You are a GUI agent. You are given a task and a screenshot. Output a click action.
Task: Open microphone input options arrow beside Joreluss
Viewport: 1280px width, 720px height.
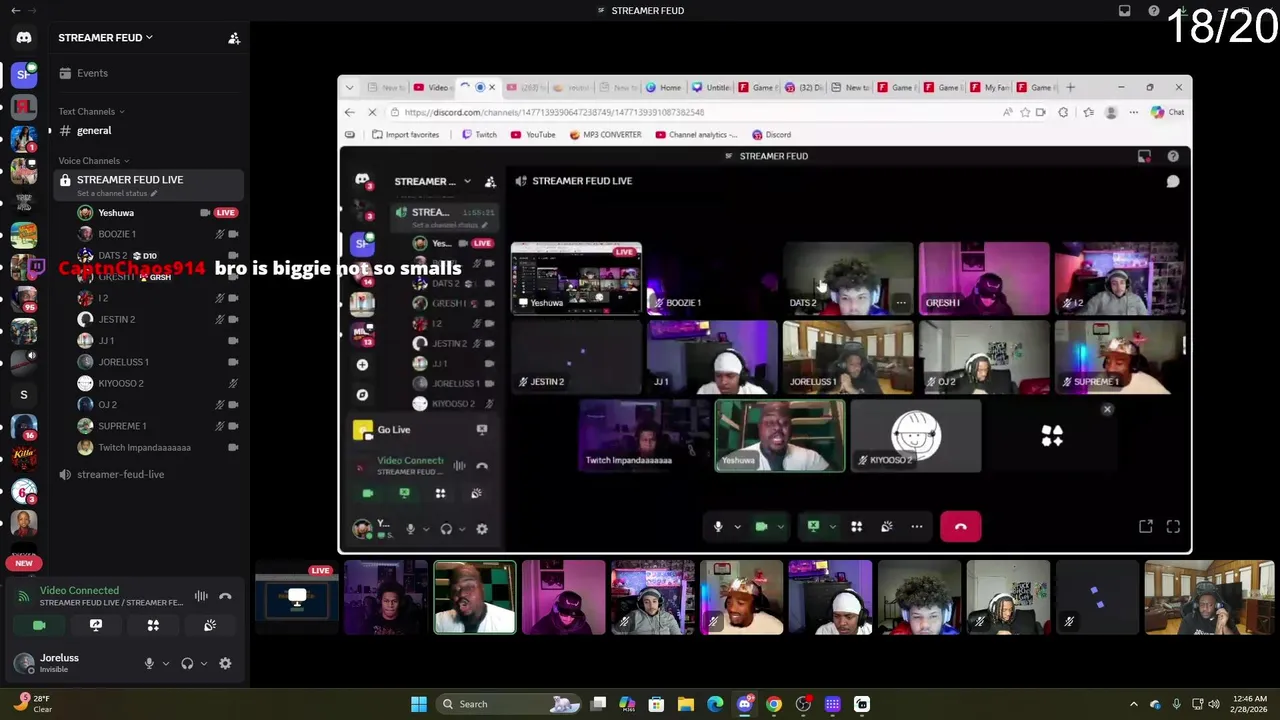166,663
